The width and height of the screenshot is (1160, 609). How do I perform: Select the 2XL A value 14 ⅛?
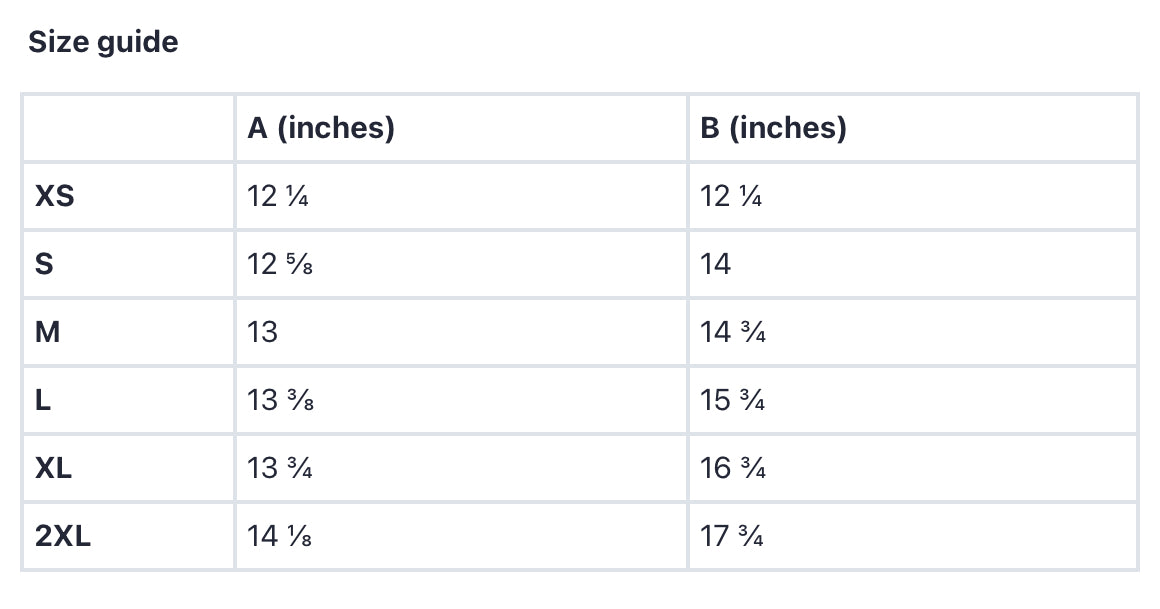click(x=280, y=536)
